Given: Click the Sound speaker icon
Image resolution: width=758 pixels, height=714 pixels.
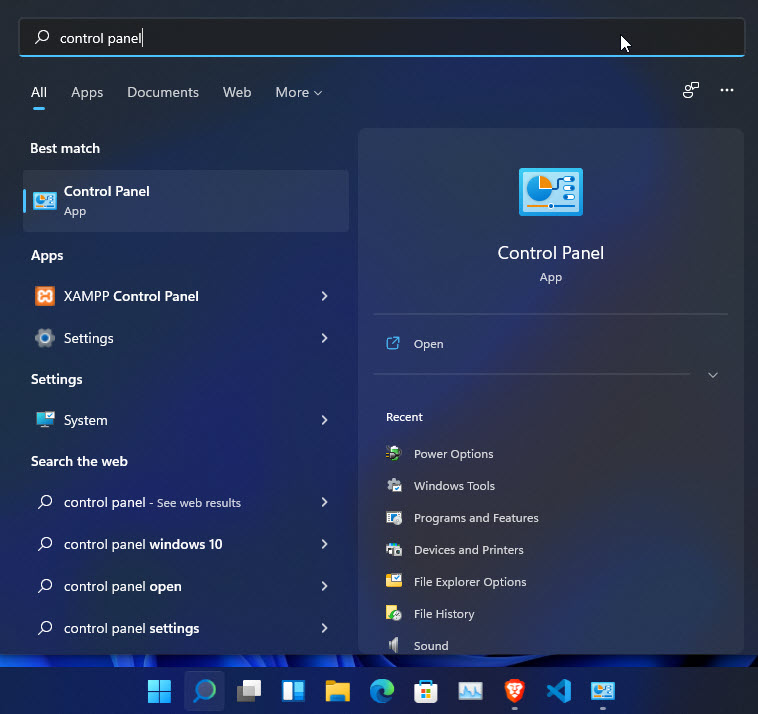Looking at the screenshot, I should coord(394,644).
